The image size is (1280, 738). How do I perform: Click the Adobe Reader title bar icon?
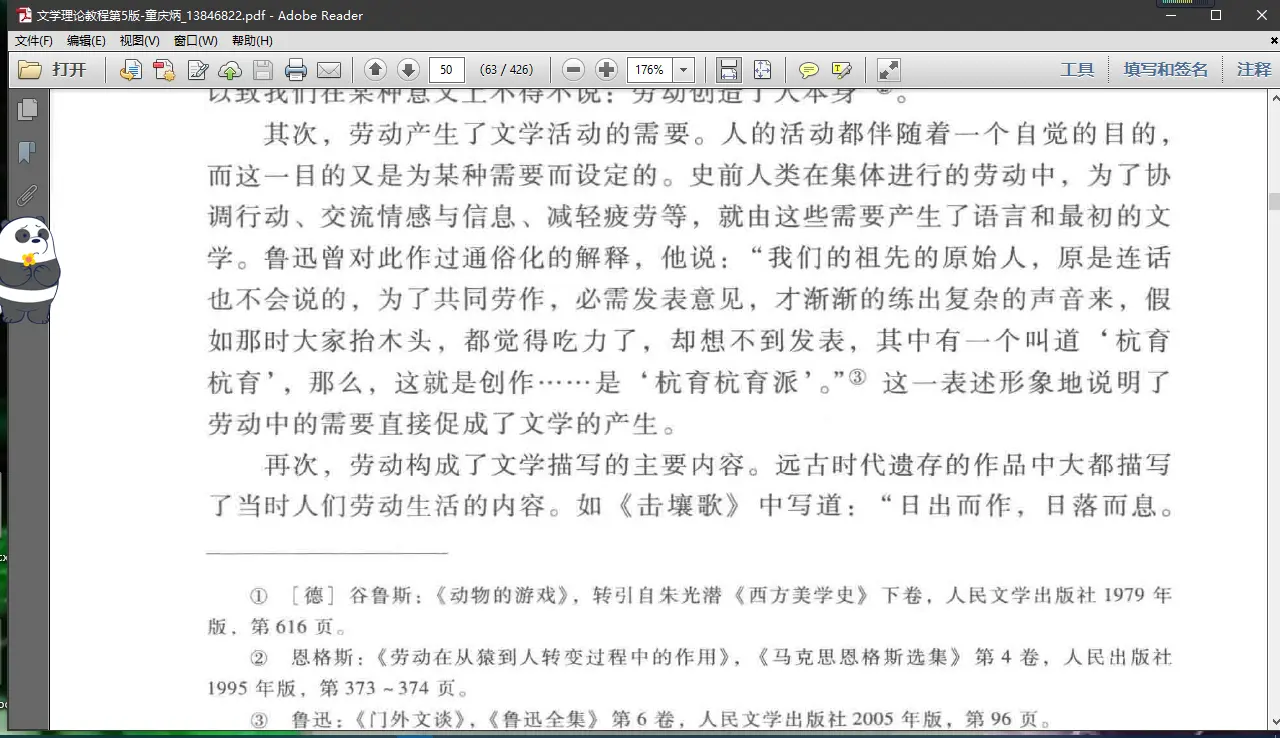[x=23, y=15]
